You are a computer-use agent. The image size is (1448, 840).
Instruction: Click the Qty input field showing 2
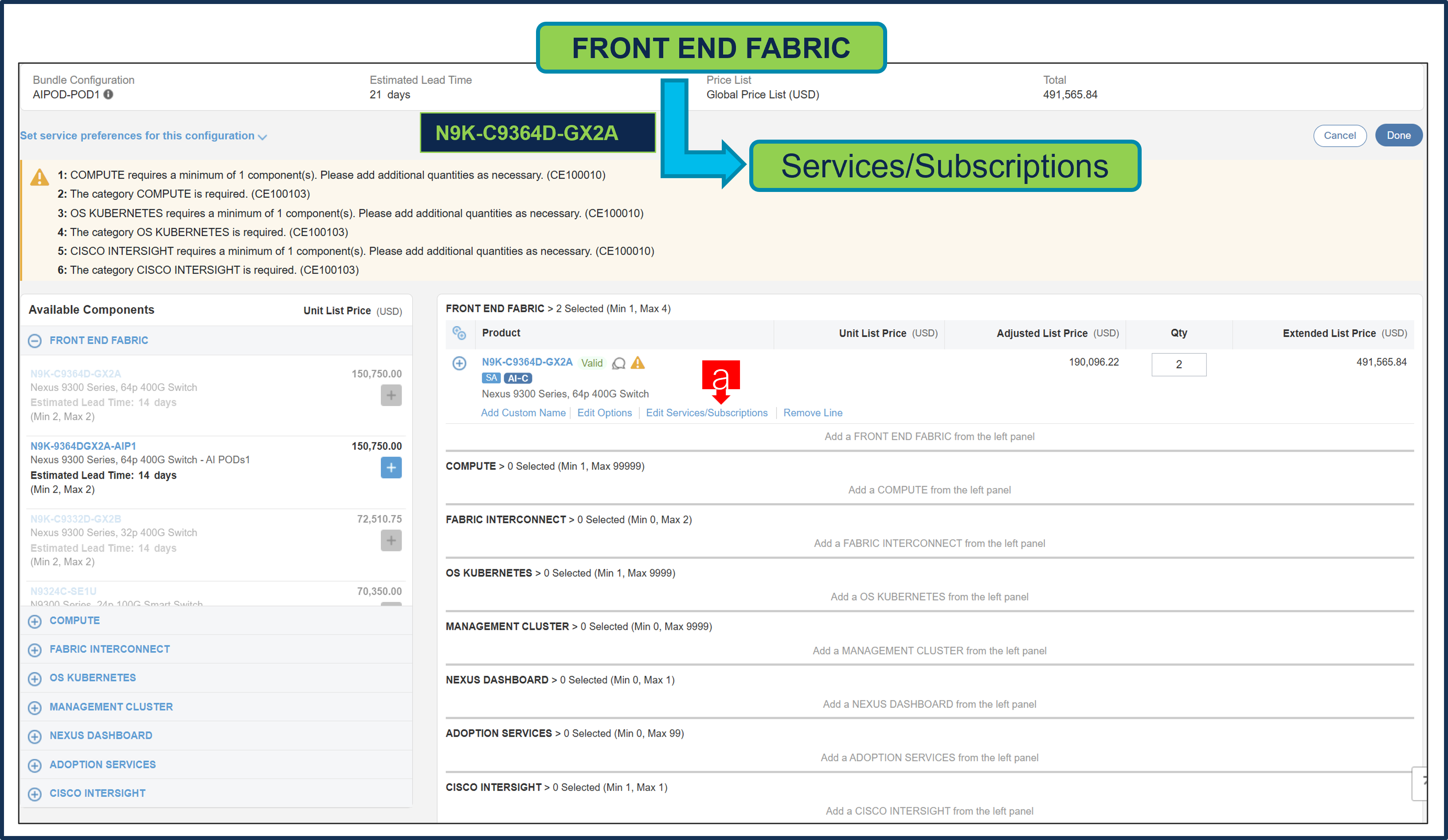(1178, 364)
